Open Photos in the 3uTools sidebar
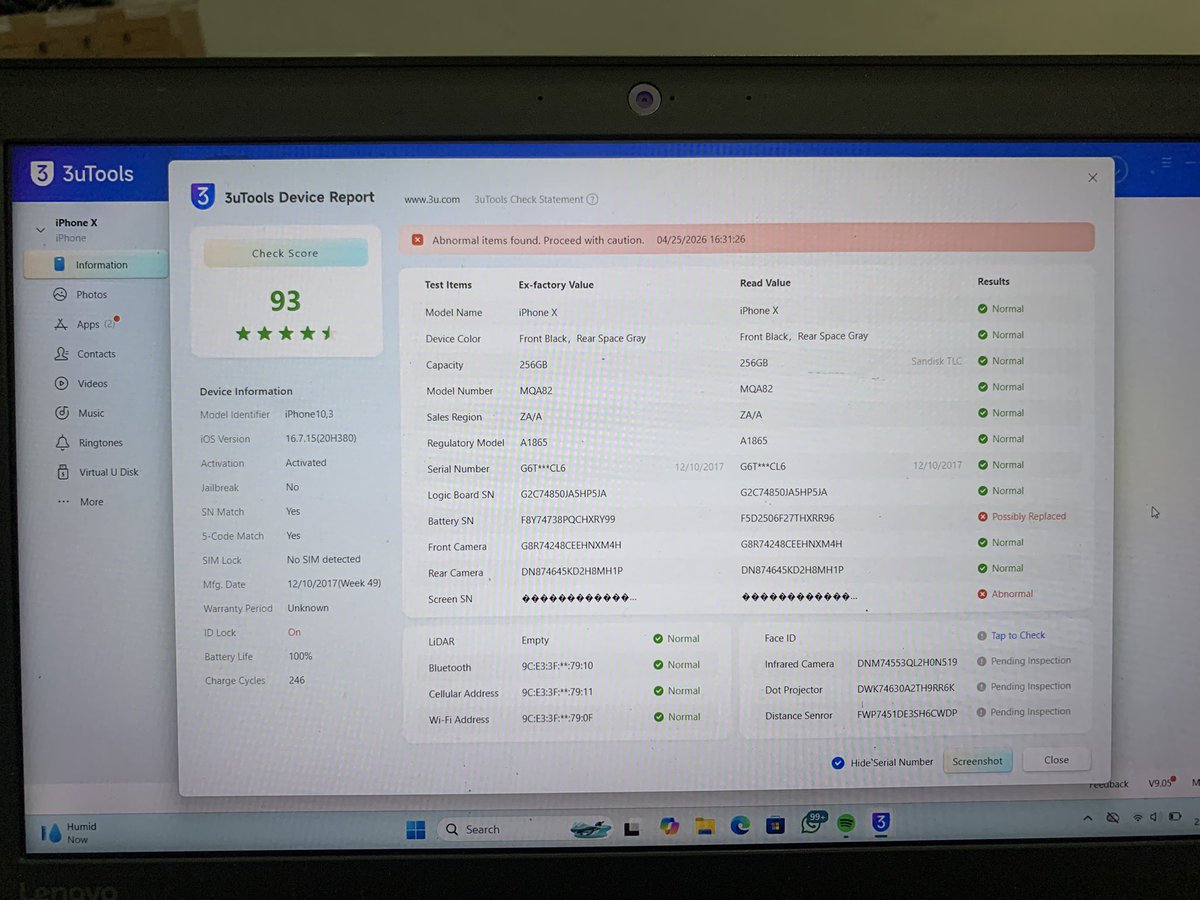The height and width of the screenshot is (900, 1200). click(x=91, y=295)
